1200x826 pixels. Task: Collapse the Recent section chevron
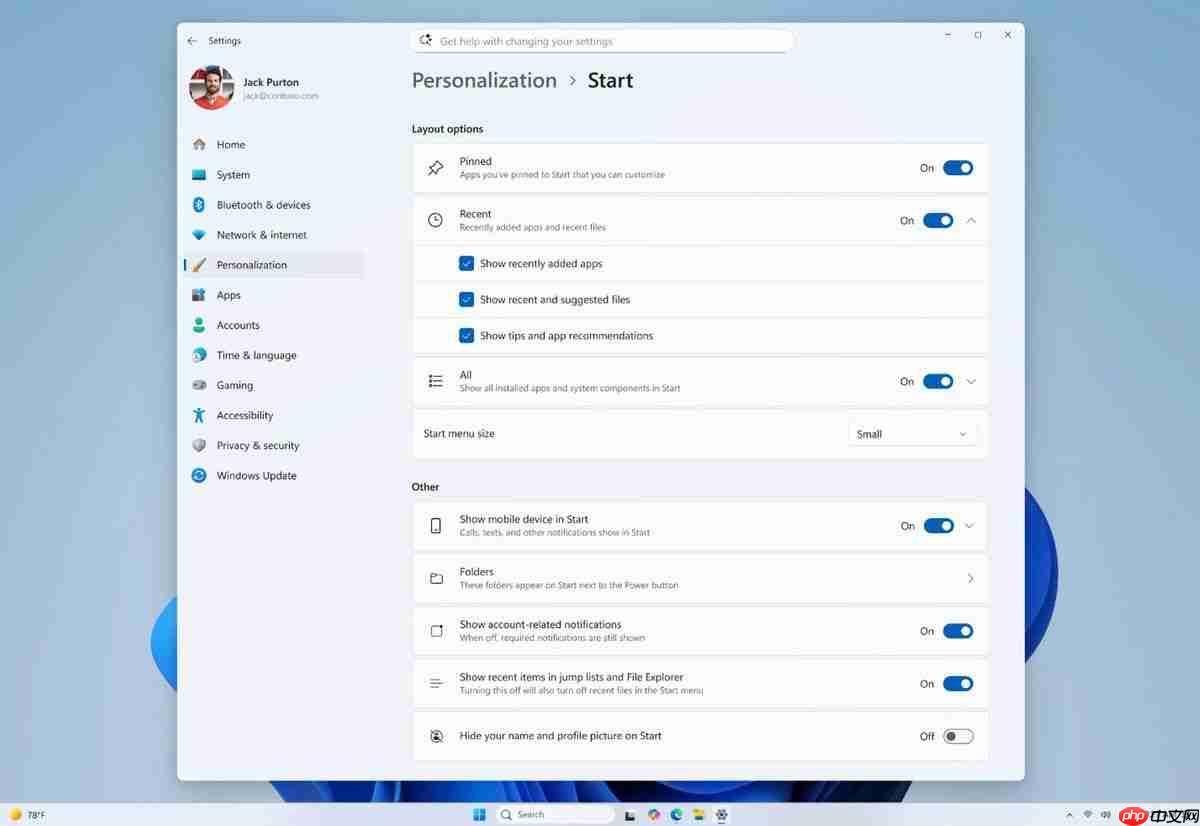[x=971, y=221]
